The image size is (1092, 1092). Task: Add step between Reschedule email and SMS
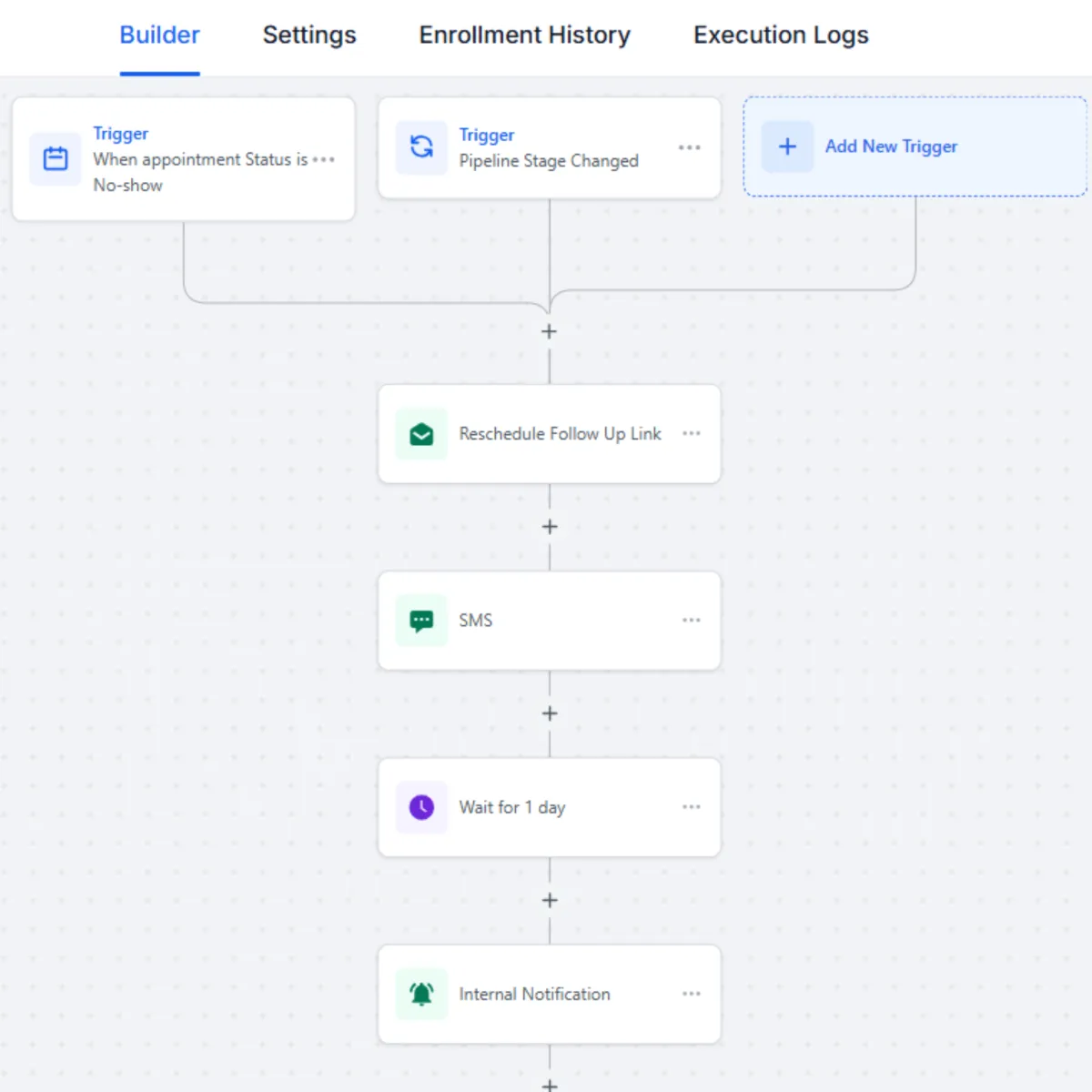tap(549, 527)
